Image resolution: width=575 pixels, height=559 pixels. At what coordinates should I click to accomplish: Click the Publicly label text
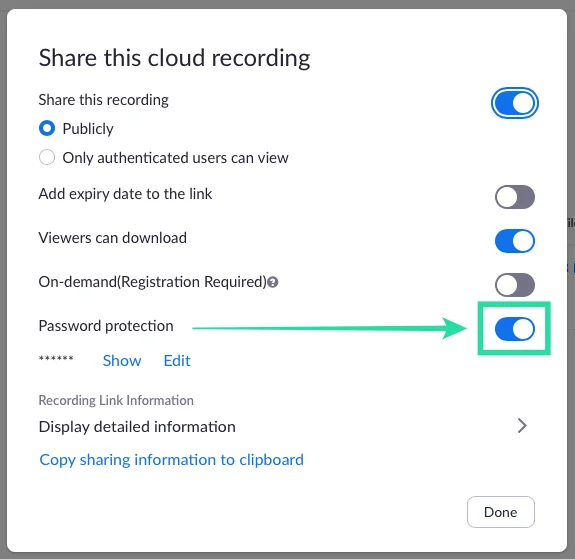[x=88, y=129]
